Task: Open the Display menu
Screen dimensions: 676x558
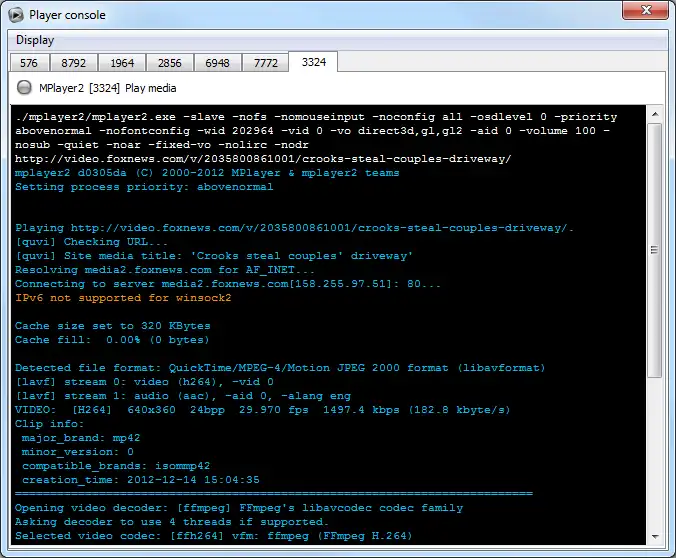Action: point(35,40)
